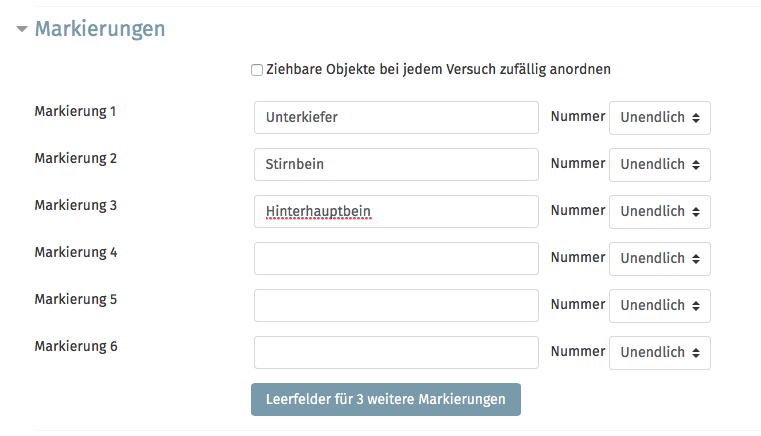The height and width of the screenshot is (436, 761).
Task: Open Nummer dropdown for Markierung 6
Action: pyautogui.click(x=660, y=353)
